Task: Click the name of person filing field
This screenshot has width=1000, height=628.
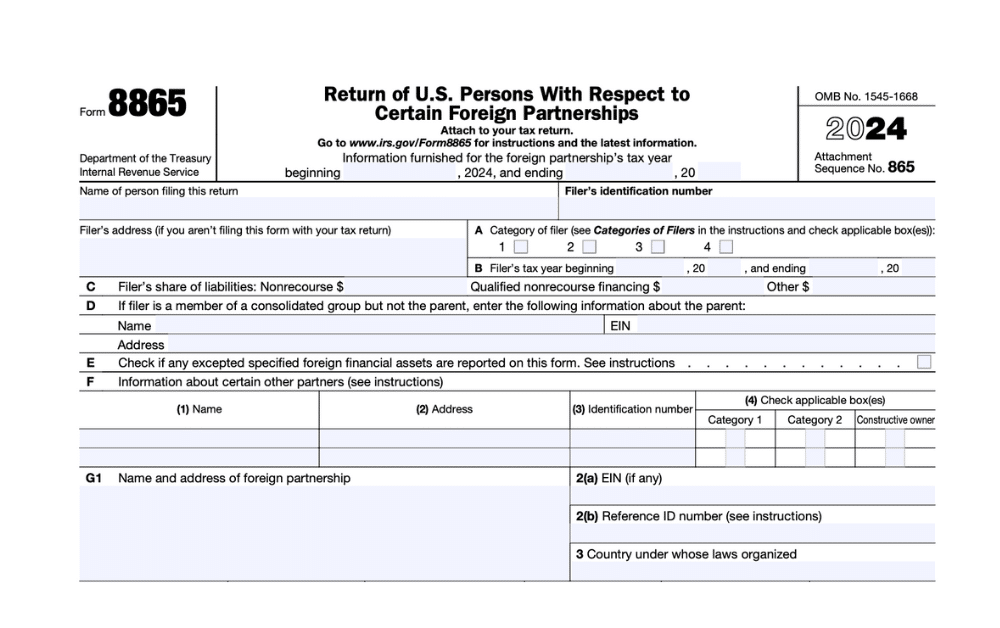Action: pyautogui.click(x=300, y=207)
